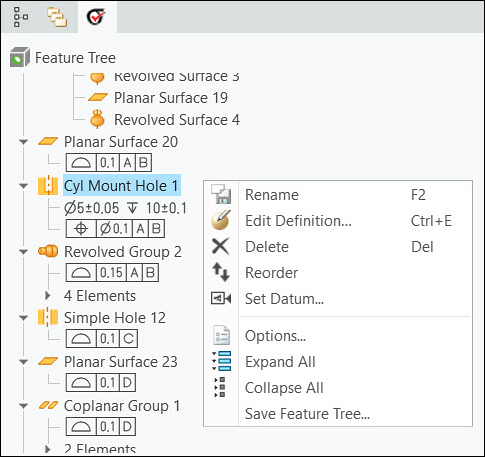Click the Planar Surface 20 icon

[48, 141]
